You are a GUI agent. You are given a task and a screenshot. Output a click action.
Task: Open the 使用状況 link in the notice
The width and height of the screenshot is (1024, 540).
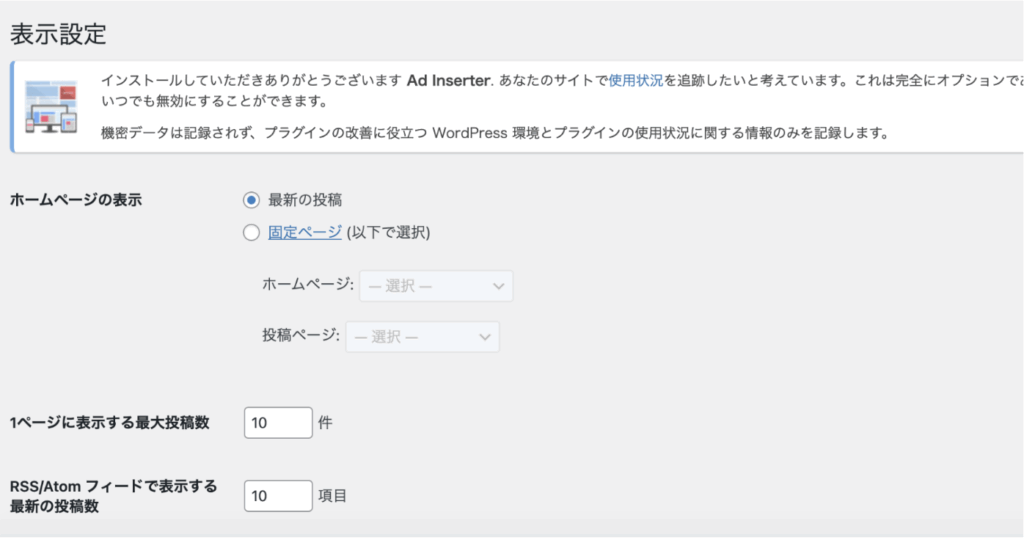(x=636, y=80)
